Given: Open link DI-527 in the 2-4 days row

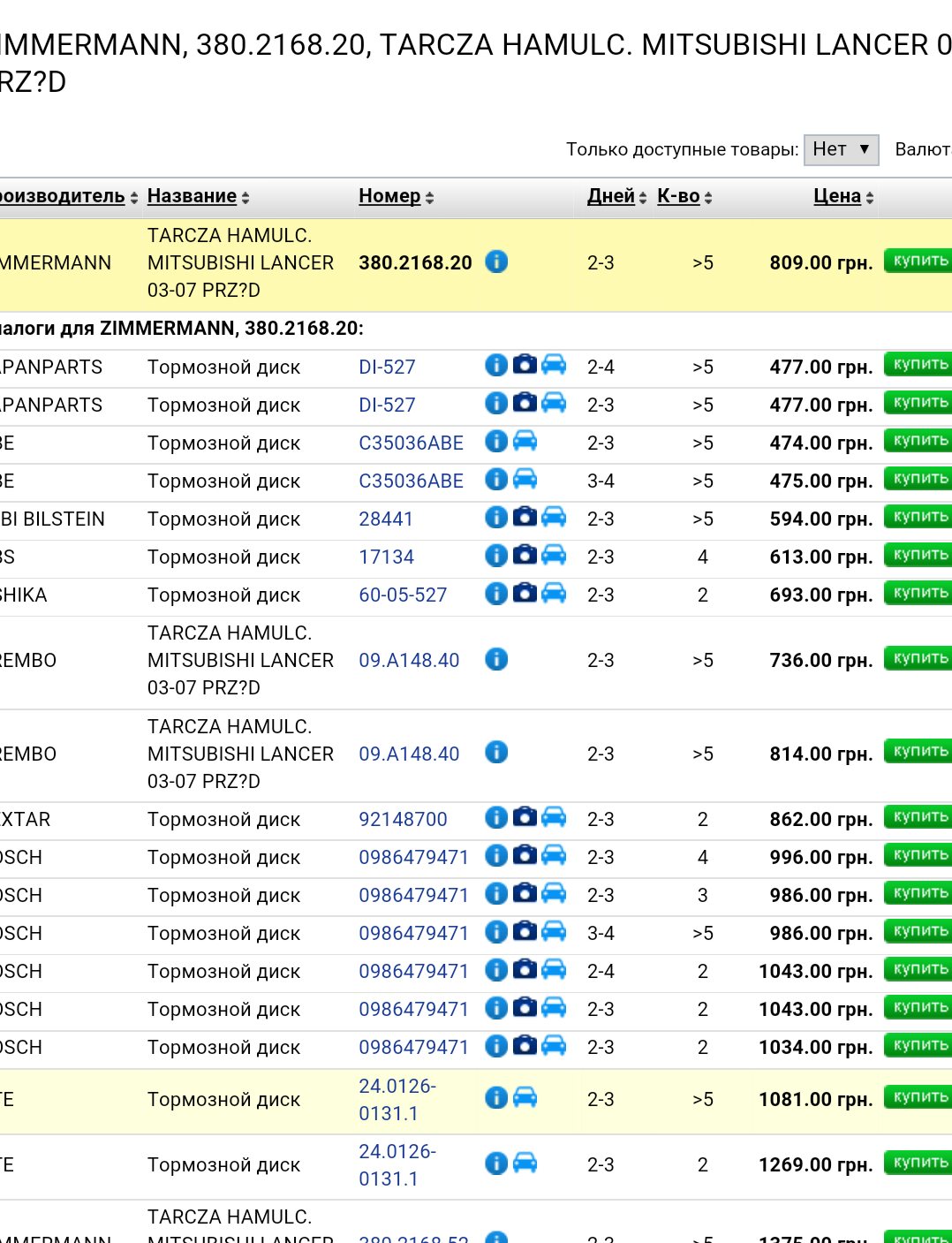Looking at the screenshot, I should (x=387, y=367).
